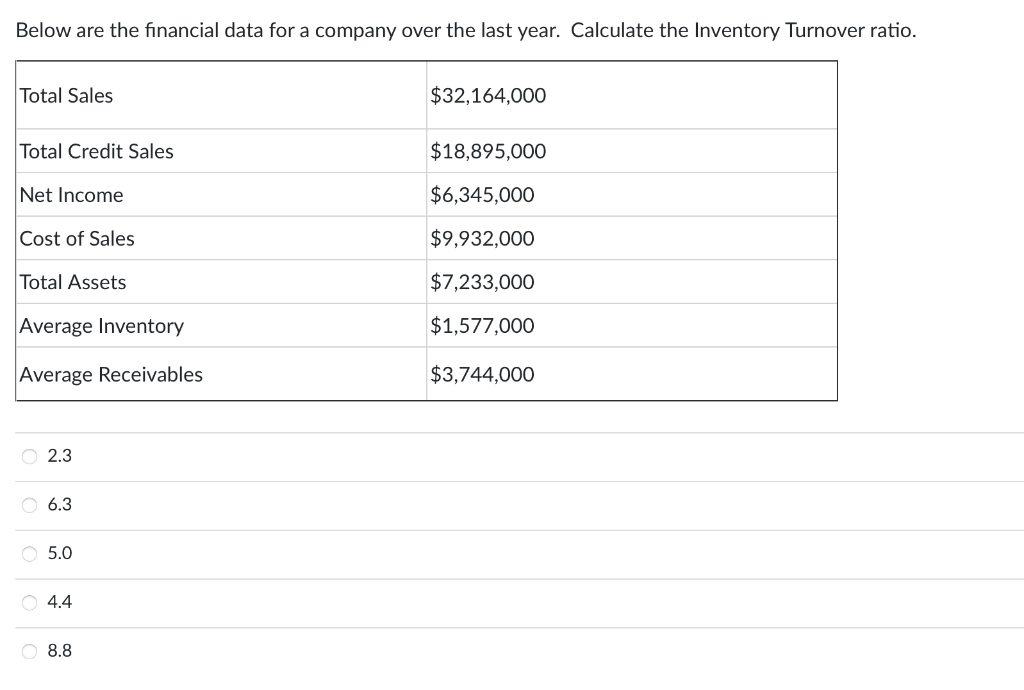Click the $7,233,000 value cell

483,281
